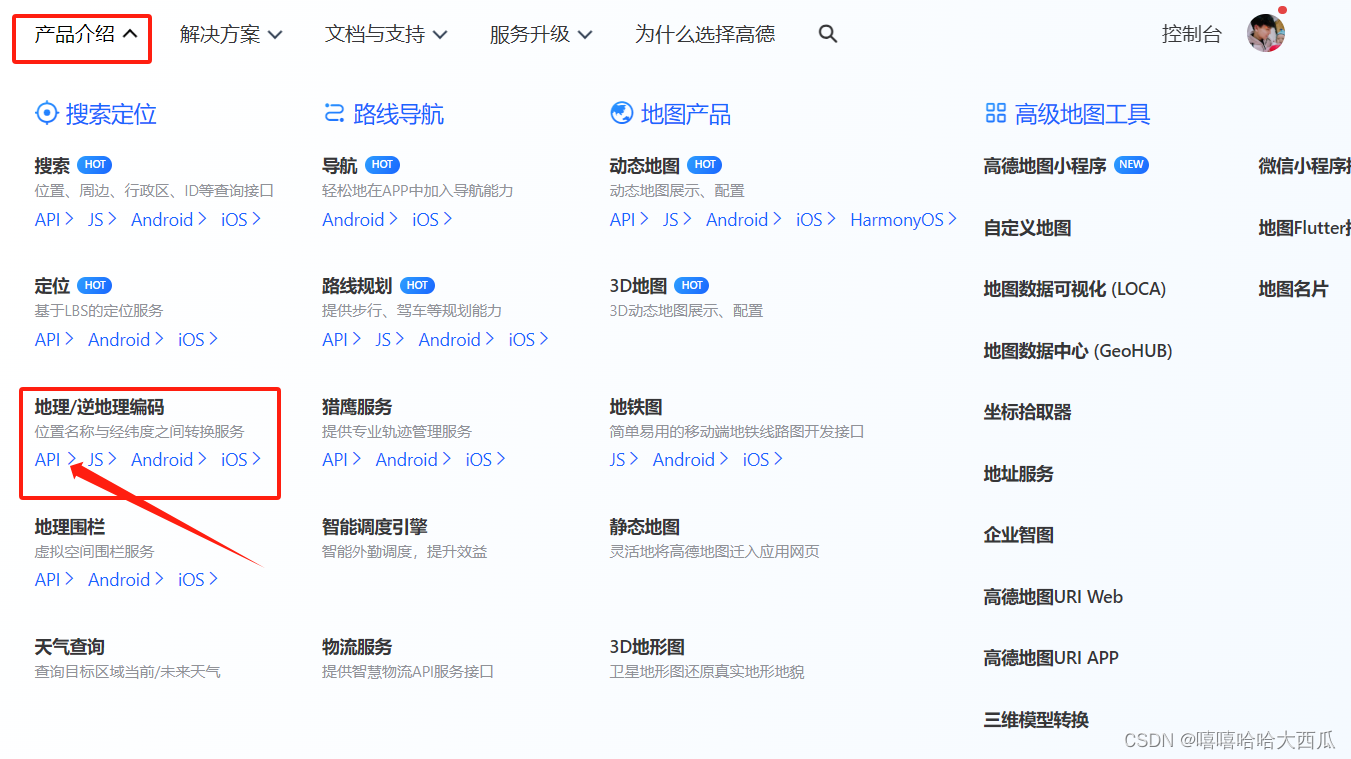Open HarmonyOS link under 动态地图
This screenshot has height=759, width=1351.
point(904,219)
